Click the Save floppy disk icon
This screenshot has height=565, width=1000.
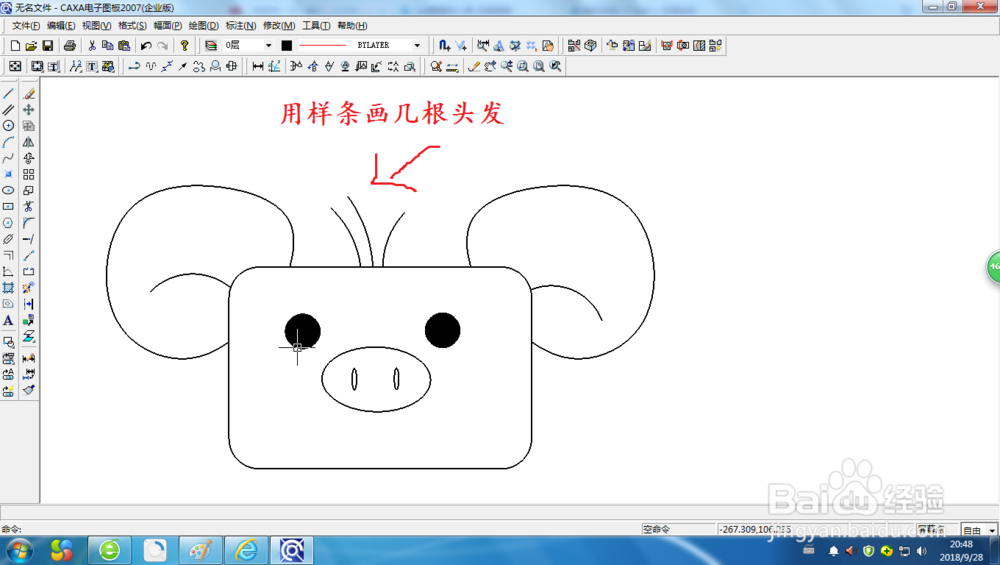point(48,45)
